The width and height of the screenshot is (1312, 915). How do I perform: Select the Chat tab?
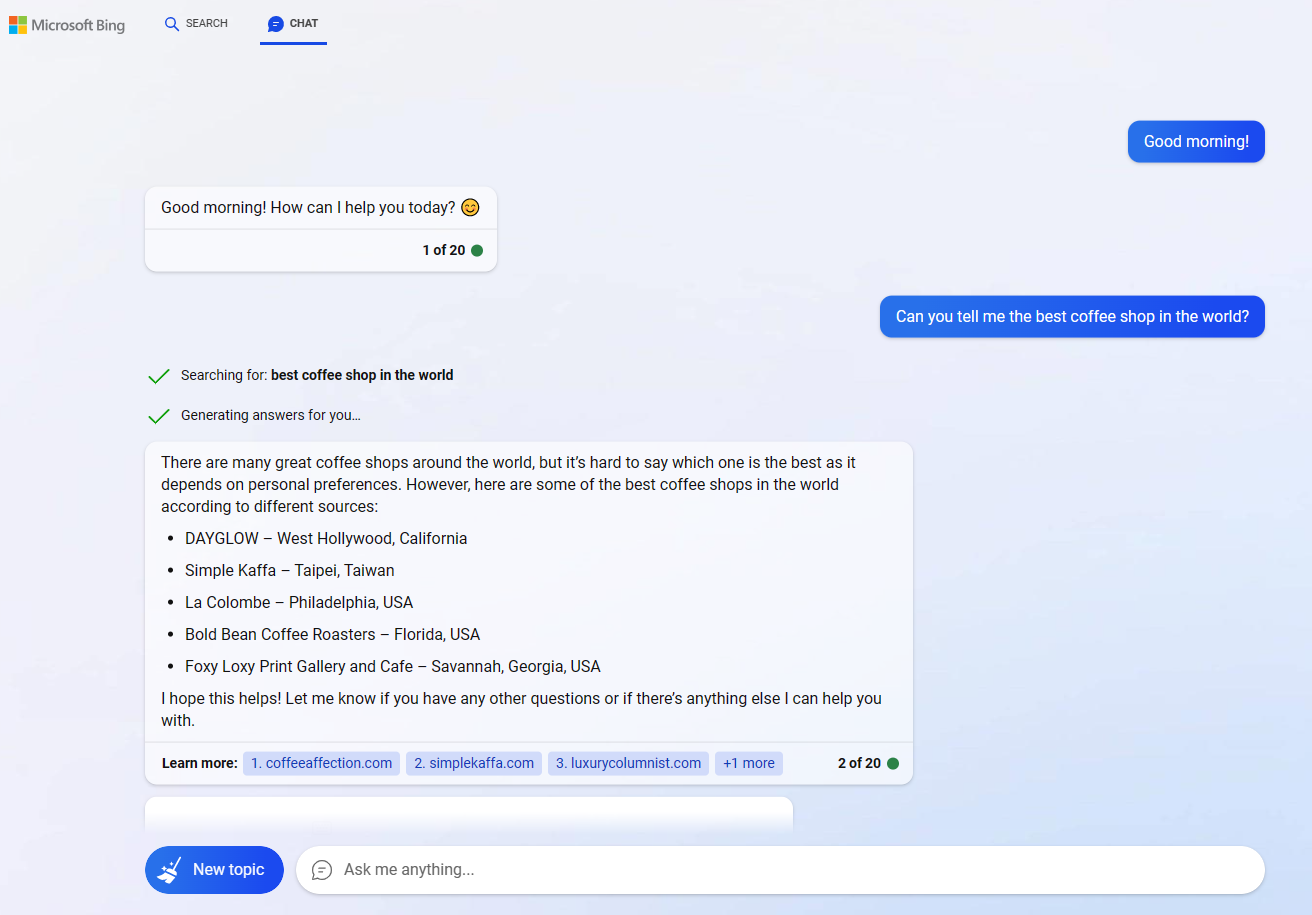click(293, 23)
